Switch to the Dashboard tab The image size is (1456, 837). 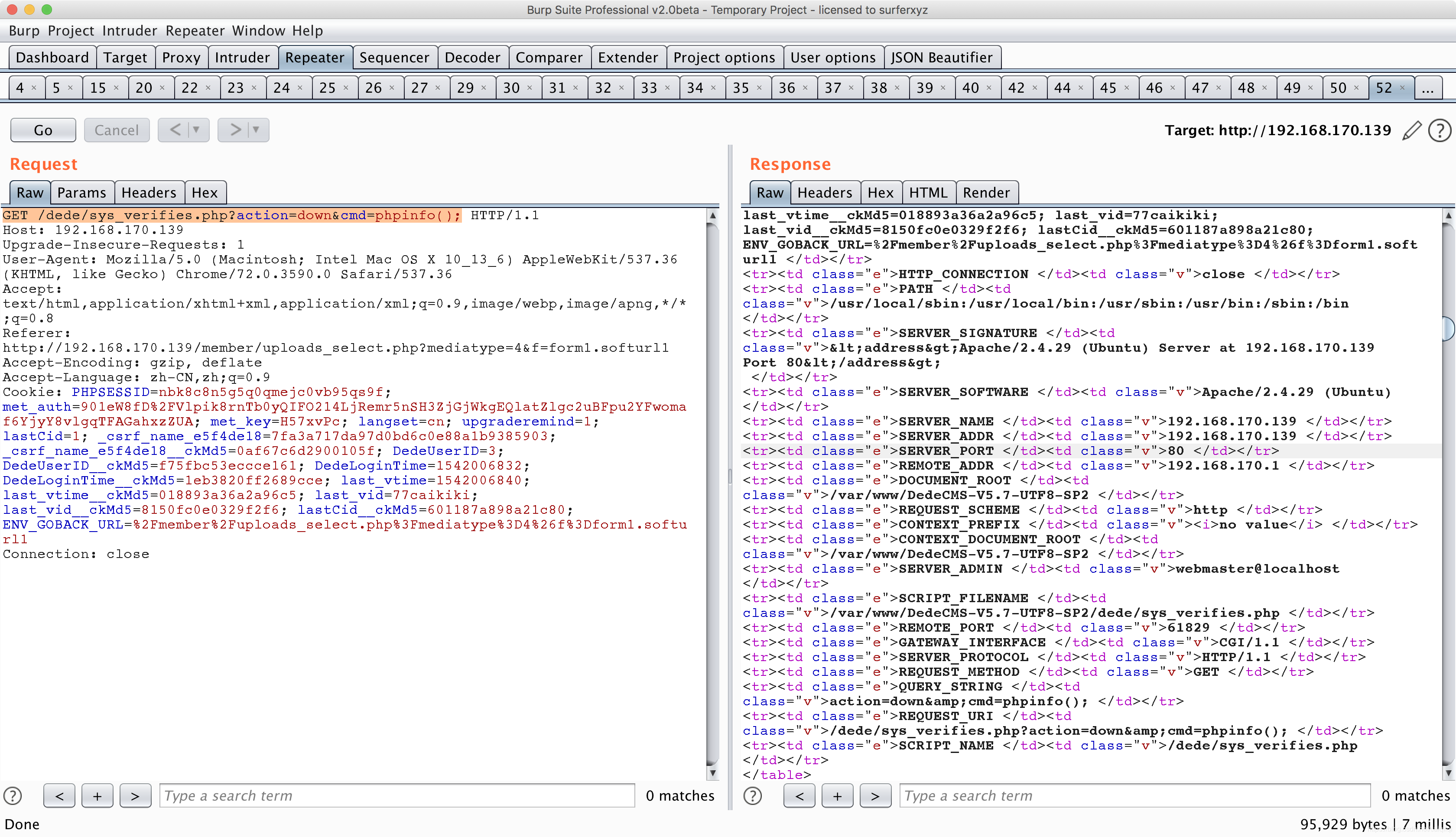52,58
